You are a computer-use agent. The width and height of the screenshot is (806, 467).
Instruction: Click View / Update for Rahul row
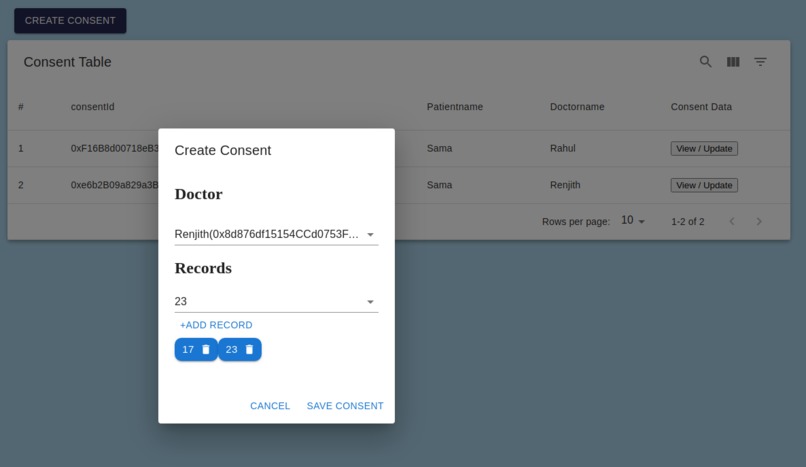[704, 148]
